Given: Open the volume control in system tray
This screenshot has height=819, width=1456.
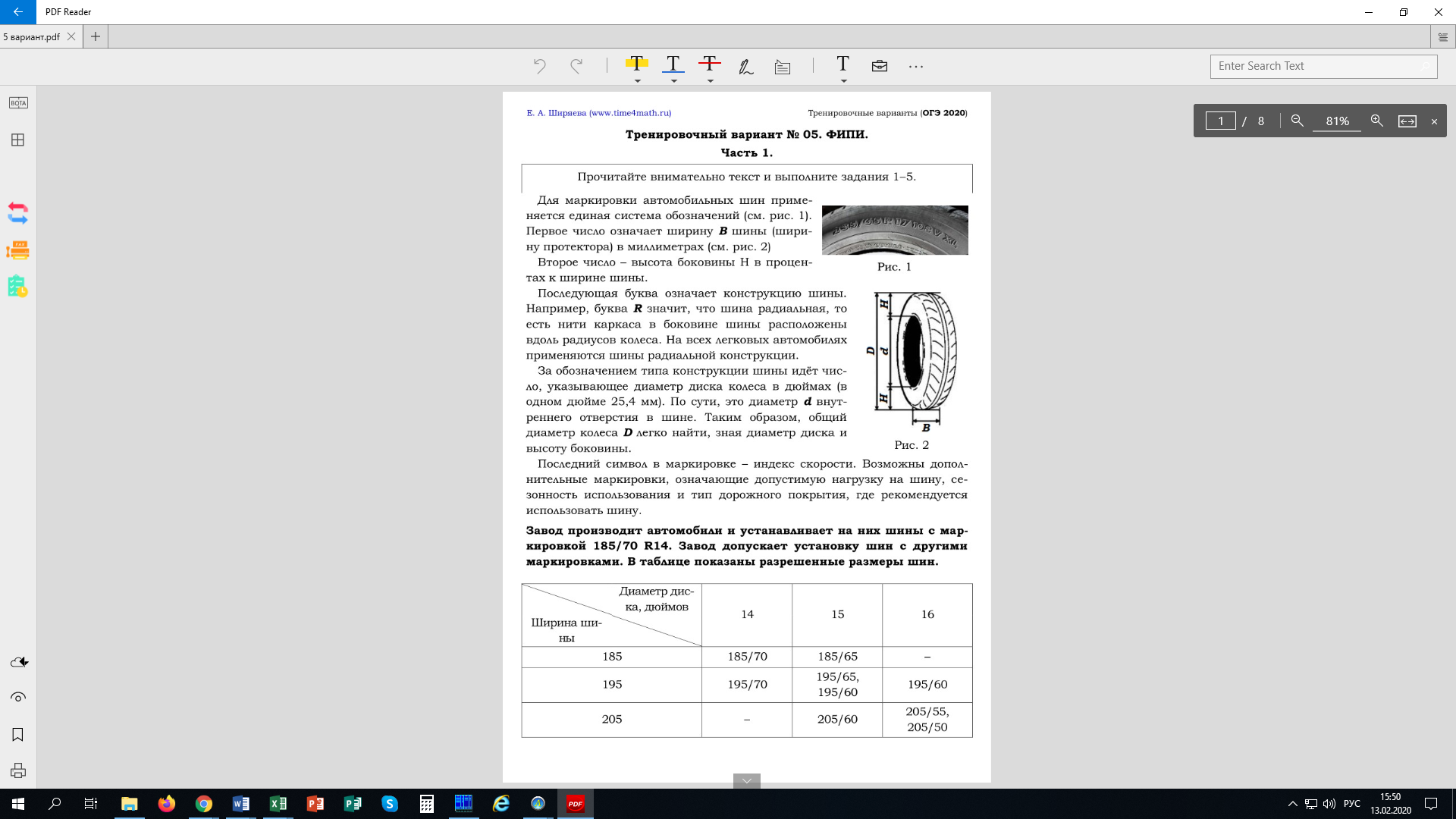Looking at the screenshot, I should click(1329, 804).
